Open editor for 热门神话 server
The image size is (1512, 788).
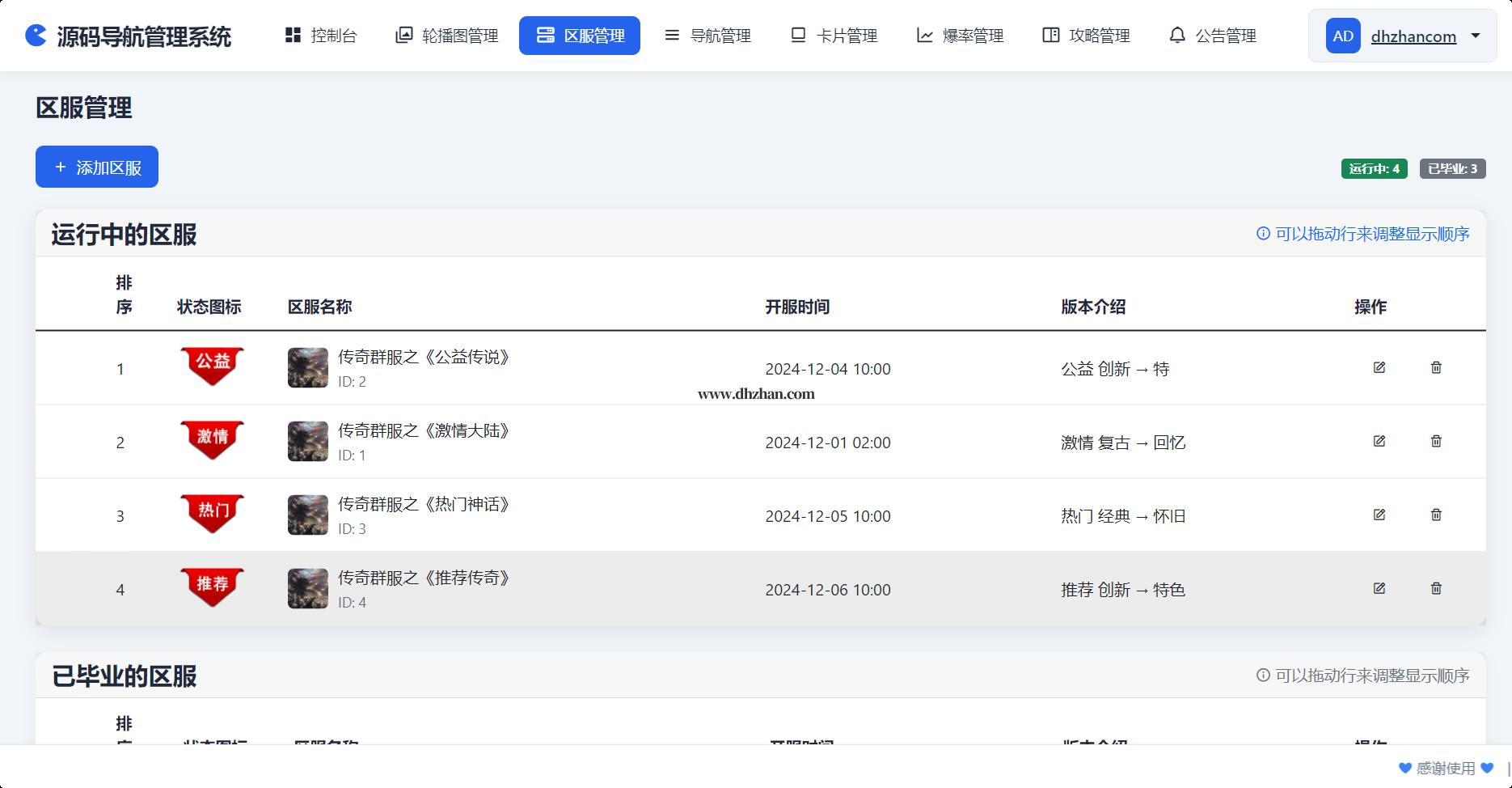(x=1379, y=515)
